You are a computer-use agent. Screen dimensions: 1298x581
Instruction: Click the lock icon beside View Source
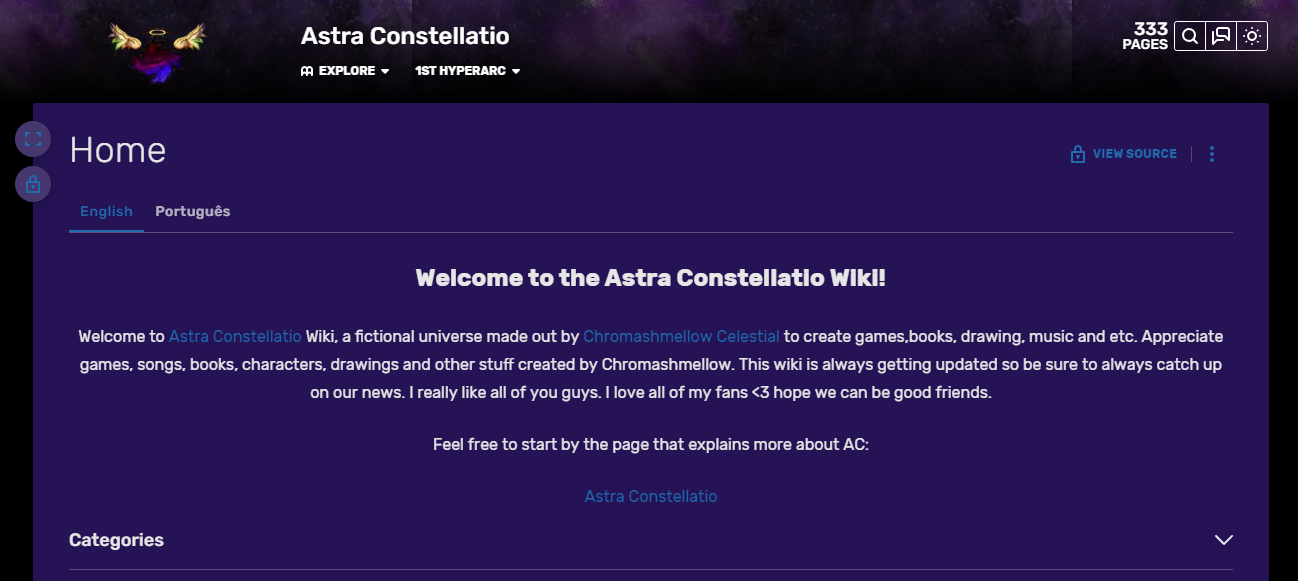coord(1078,154)
